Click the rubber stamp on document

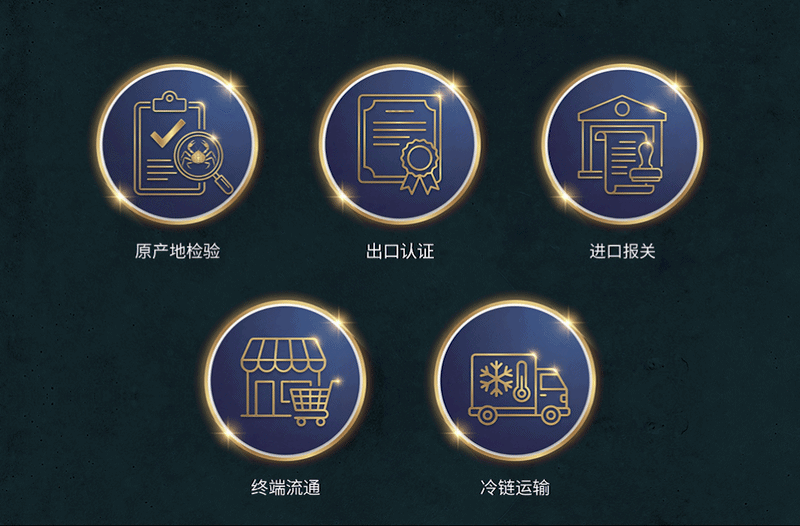coord(646,163)
